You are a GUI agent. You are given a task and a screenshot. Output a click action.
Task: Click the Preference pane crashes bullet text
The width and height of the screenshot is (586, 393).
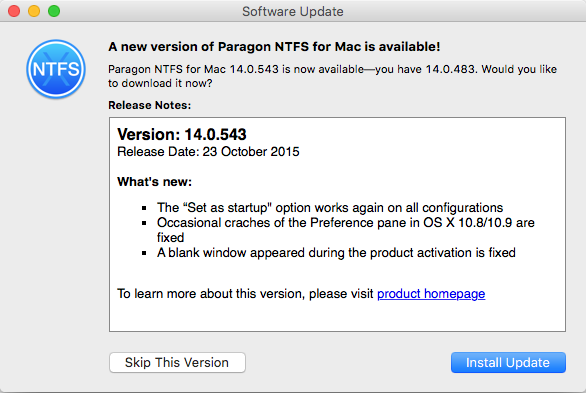tap(346, 230)
